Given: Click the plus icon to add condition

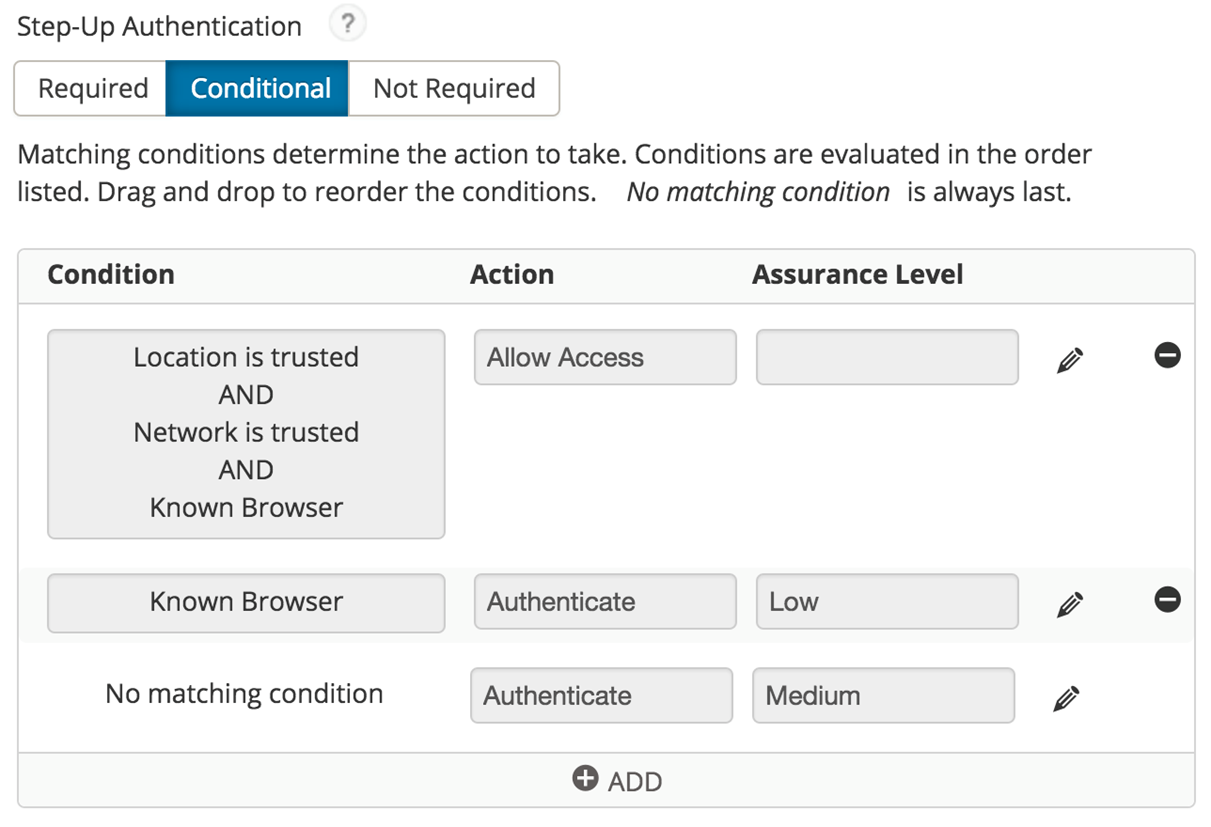Looking at the screenshot, I should point(585,778).
